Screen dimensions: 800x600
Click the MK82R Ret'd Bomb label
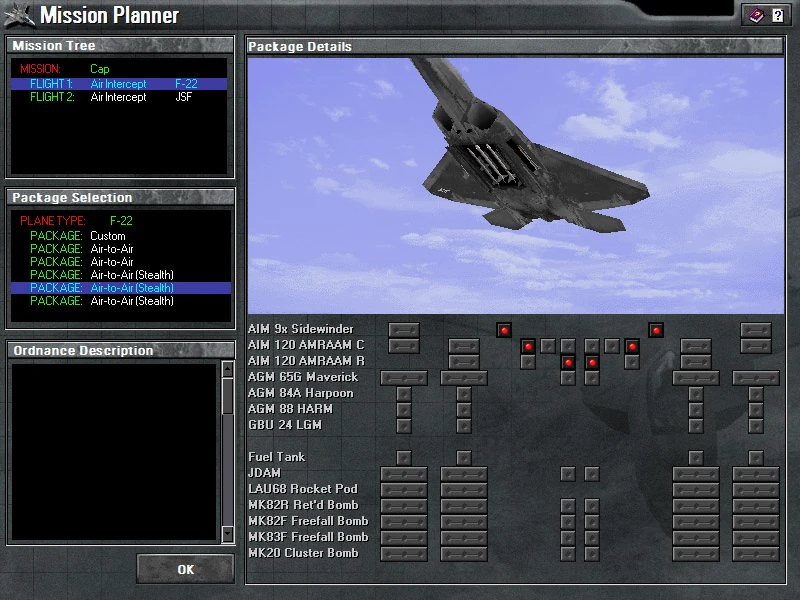pyautogui.click(x=305, y=505)
